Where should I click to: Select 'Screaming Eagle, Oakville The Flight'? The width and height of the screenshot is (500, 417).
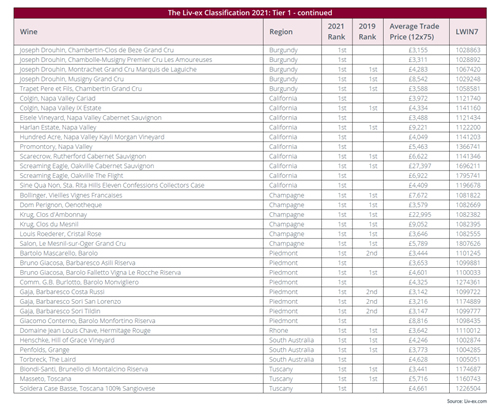(x=71, y=176)
